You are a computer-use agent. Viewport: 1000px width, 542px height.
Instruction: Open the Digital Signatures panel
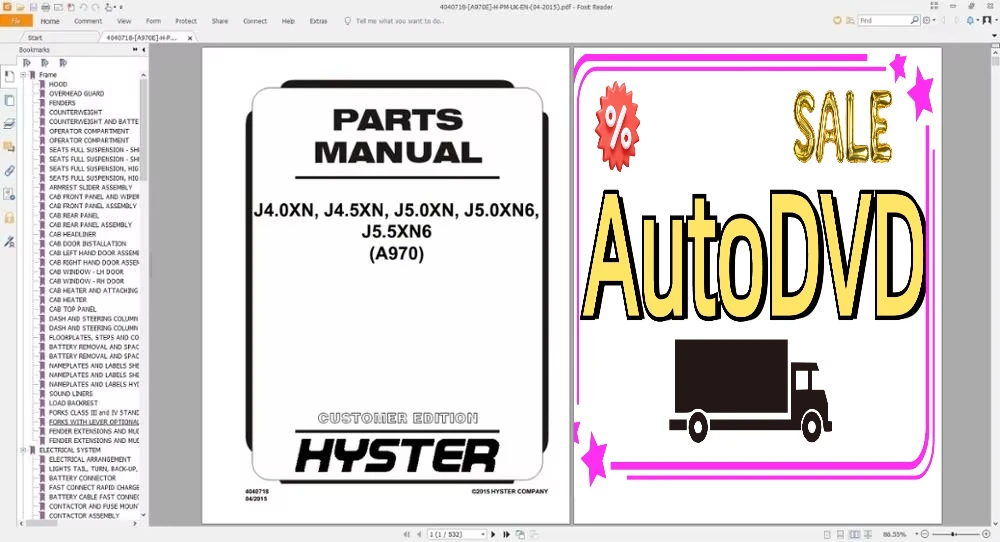pos(9,242)
